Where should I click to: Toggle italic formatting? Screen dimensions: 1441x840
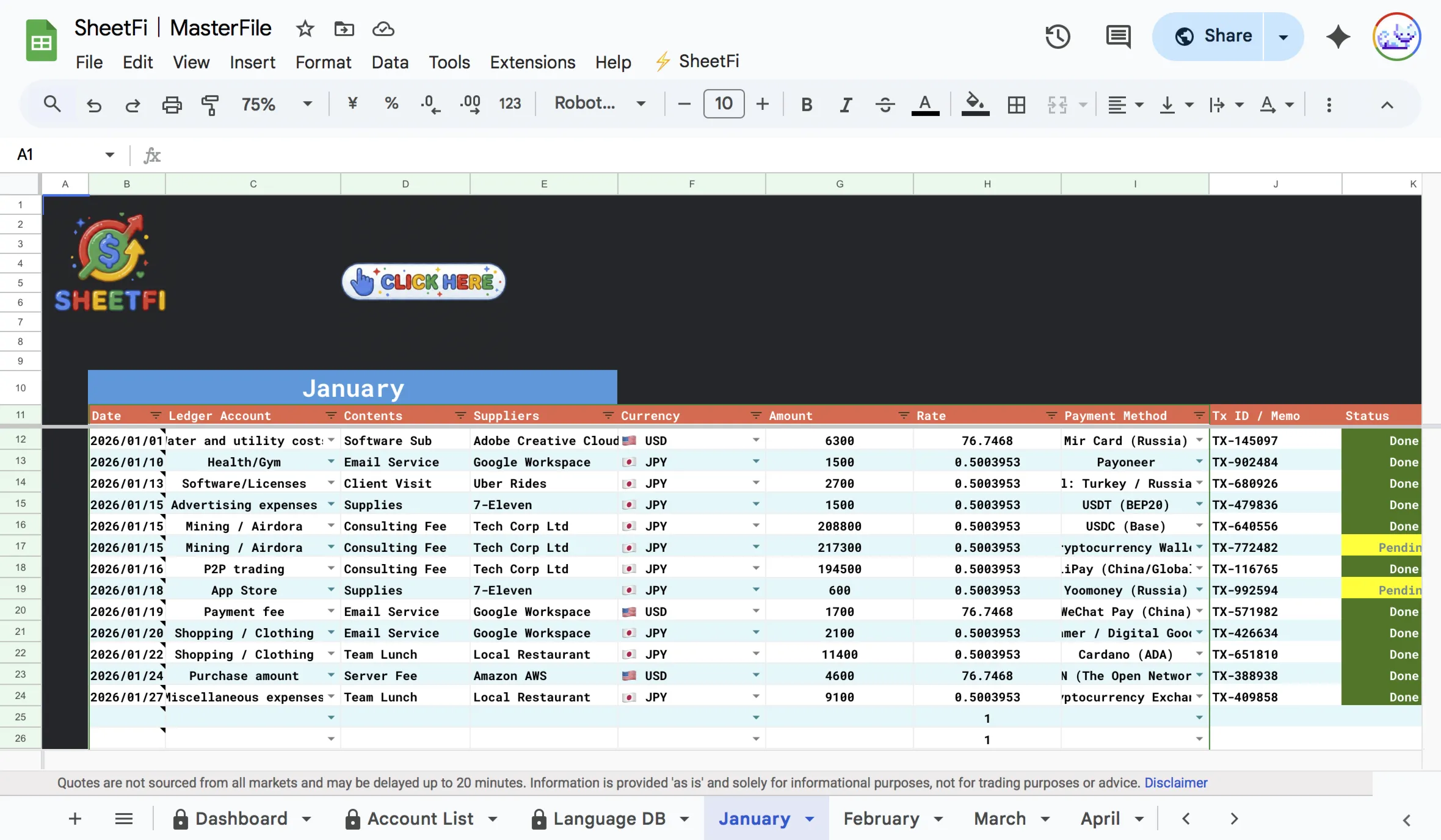[x=846, y=104]
